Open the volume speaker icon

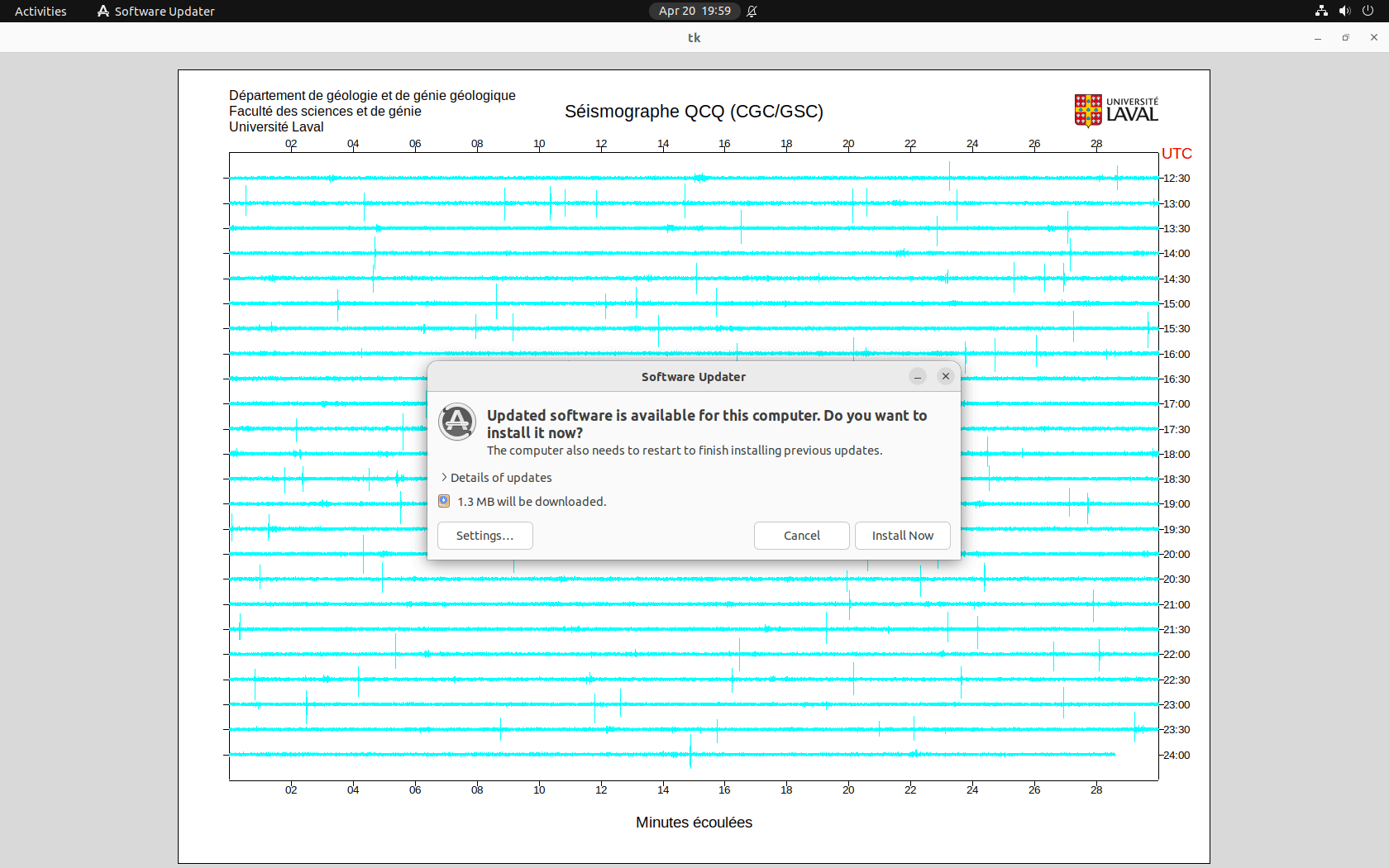[x=1344, y=11]
